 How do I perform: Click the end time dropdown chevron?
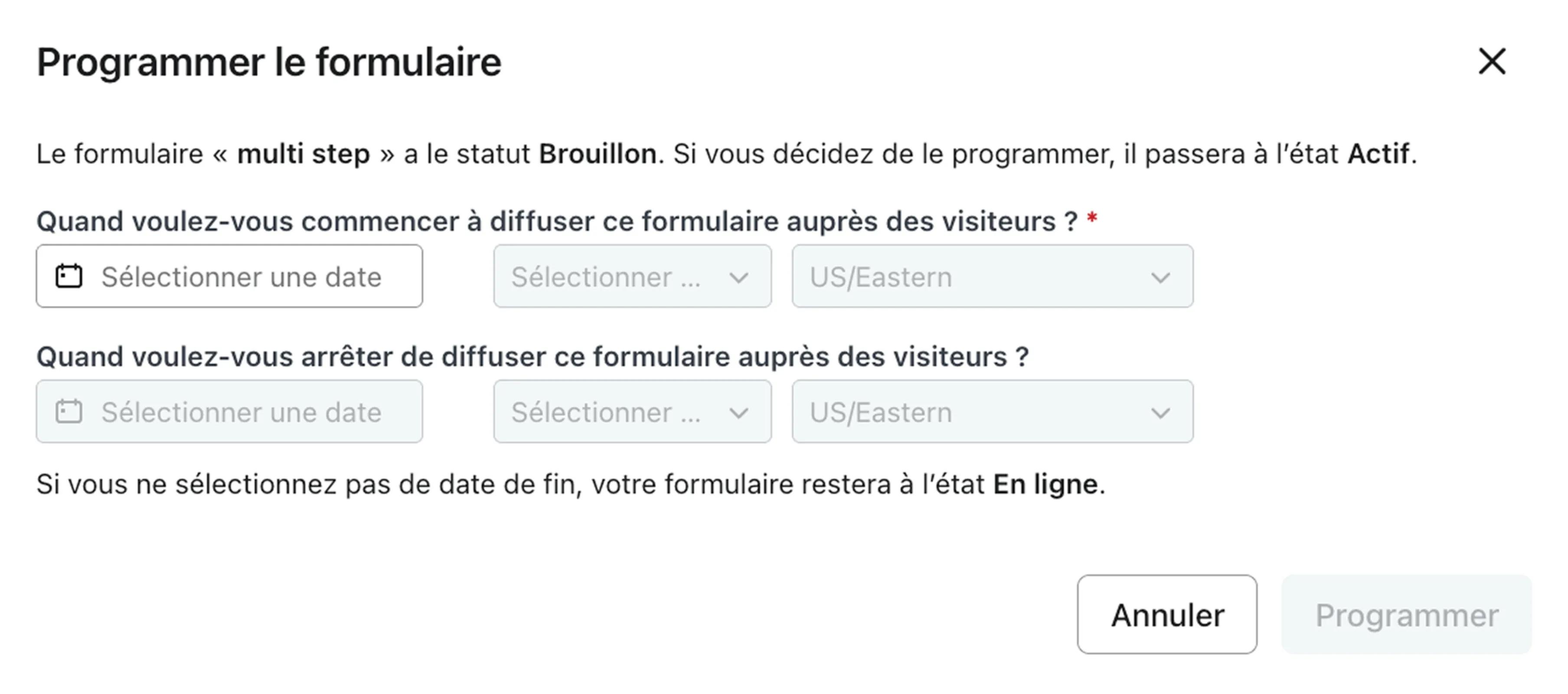[x=738, y=413]
